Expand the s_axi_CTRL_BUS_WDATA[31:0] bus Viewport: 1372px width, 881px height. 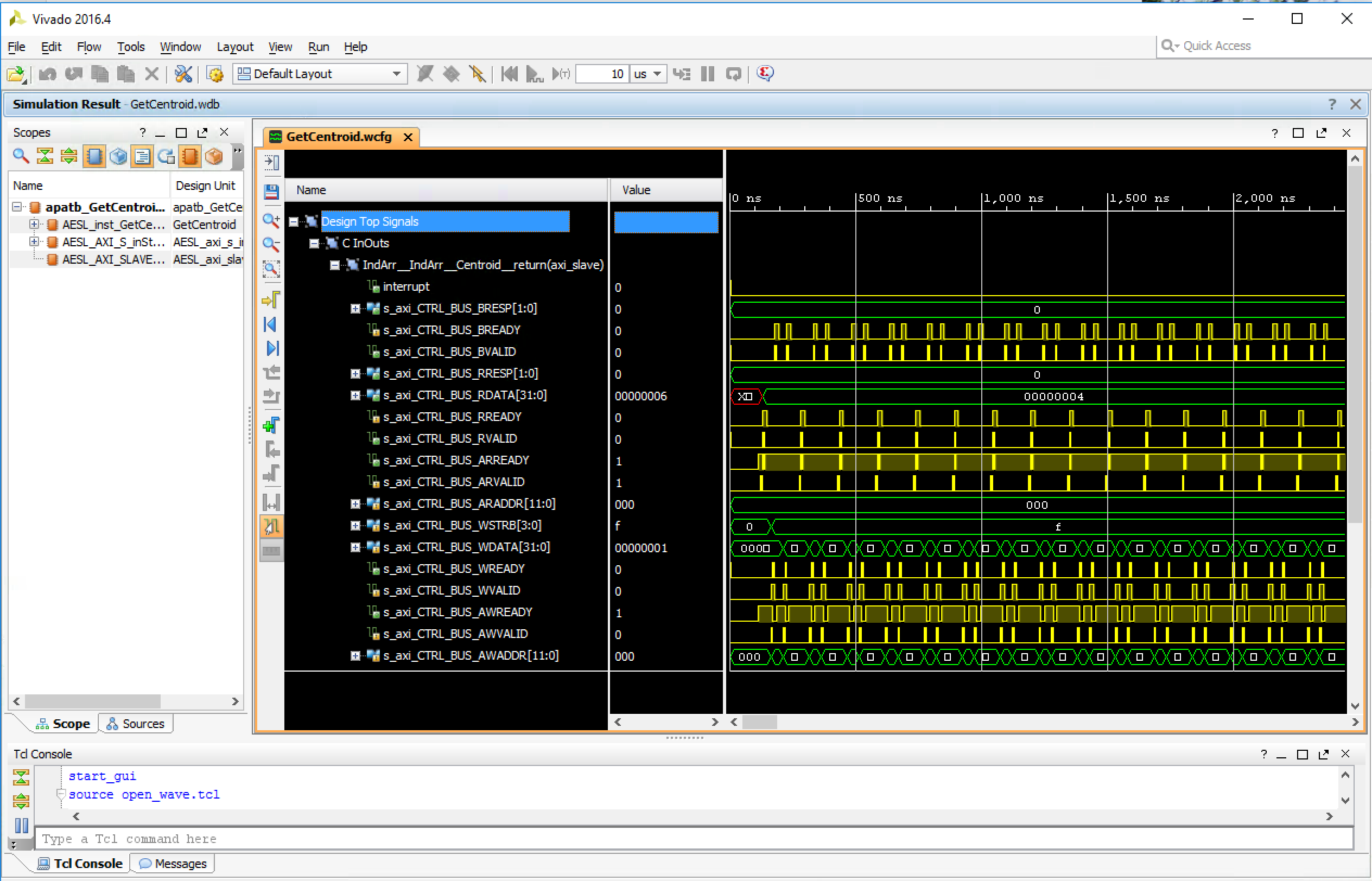pos(355,547)
